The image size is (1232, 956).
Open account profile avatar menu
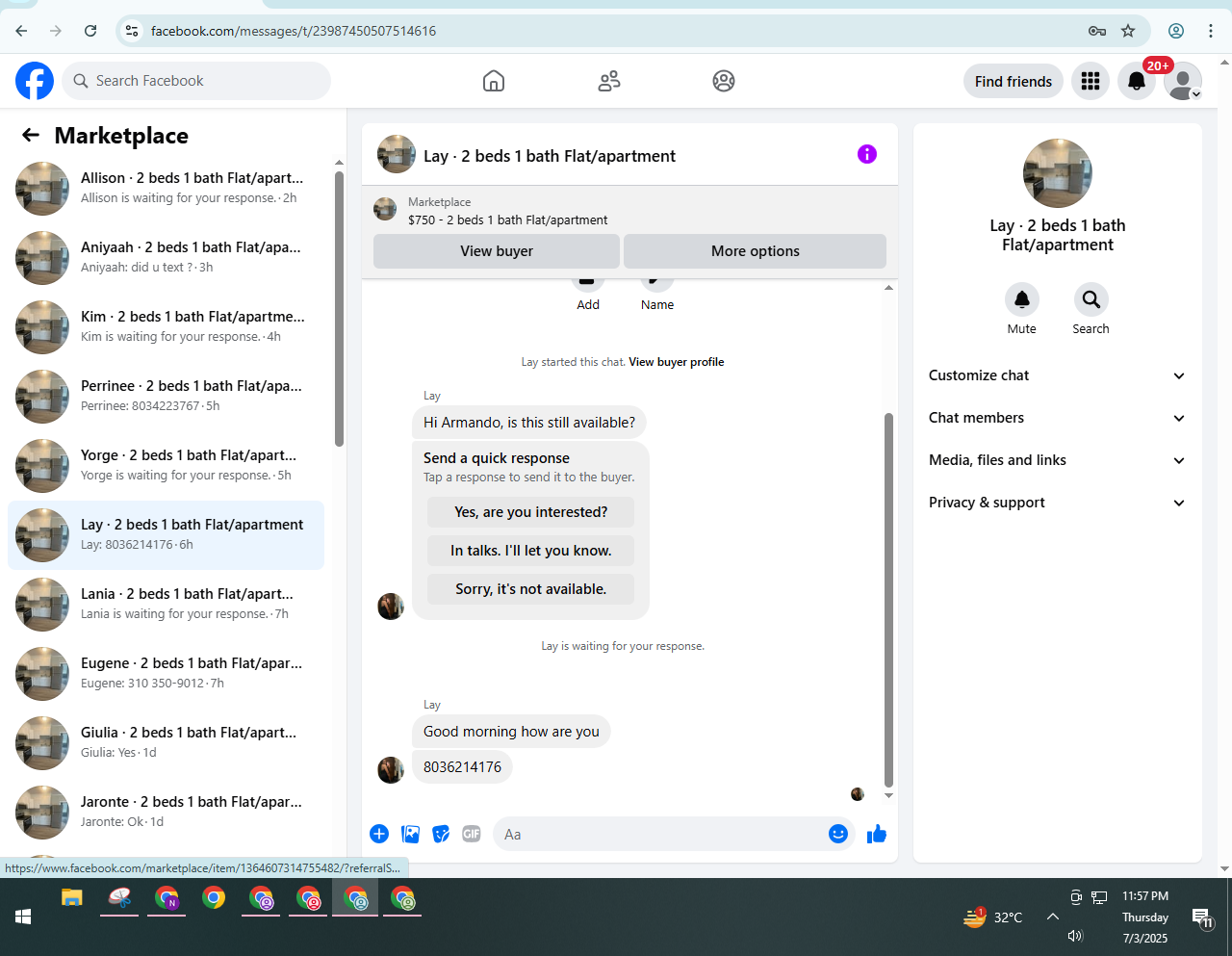click(1183, 81)
